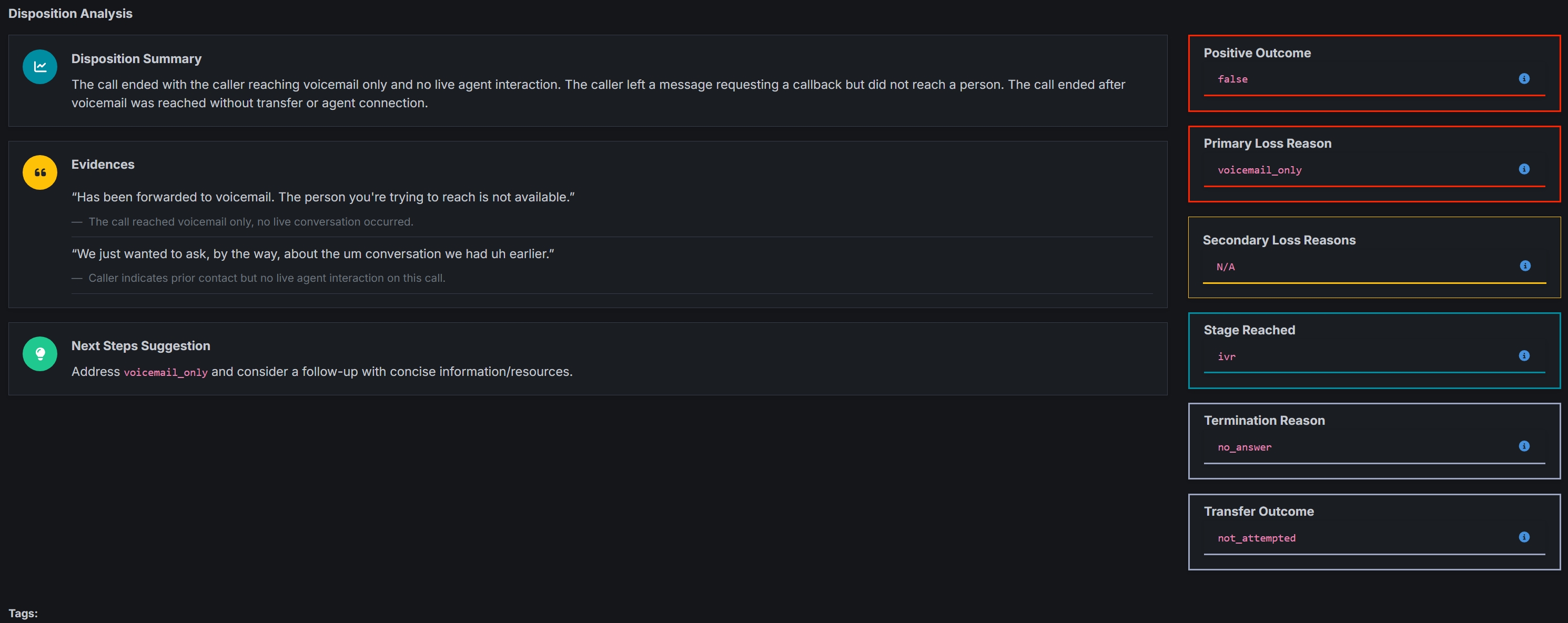
Task: Click voicemail_only value under Primary Loss Reason
Action: (1259, 170)
